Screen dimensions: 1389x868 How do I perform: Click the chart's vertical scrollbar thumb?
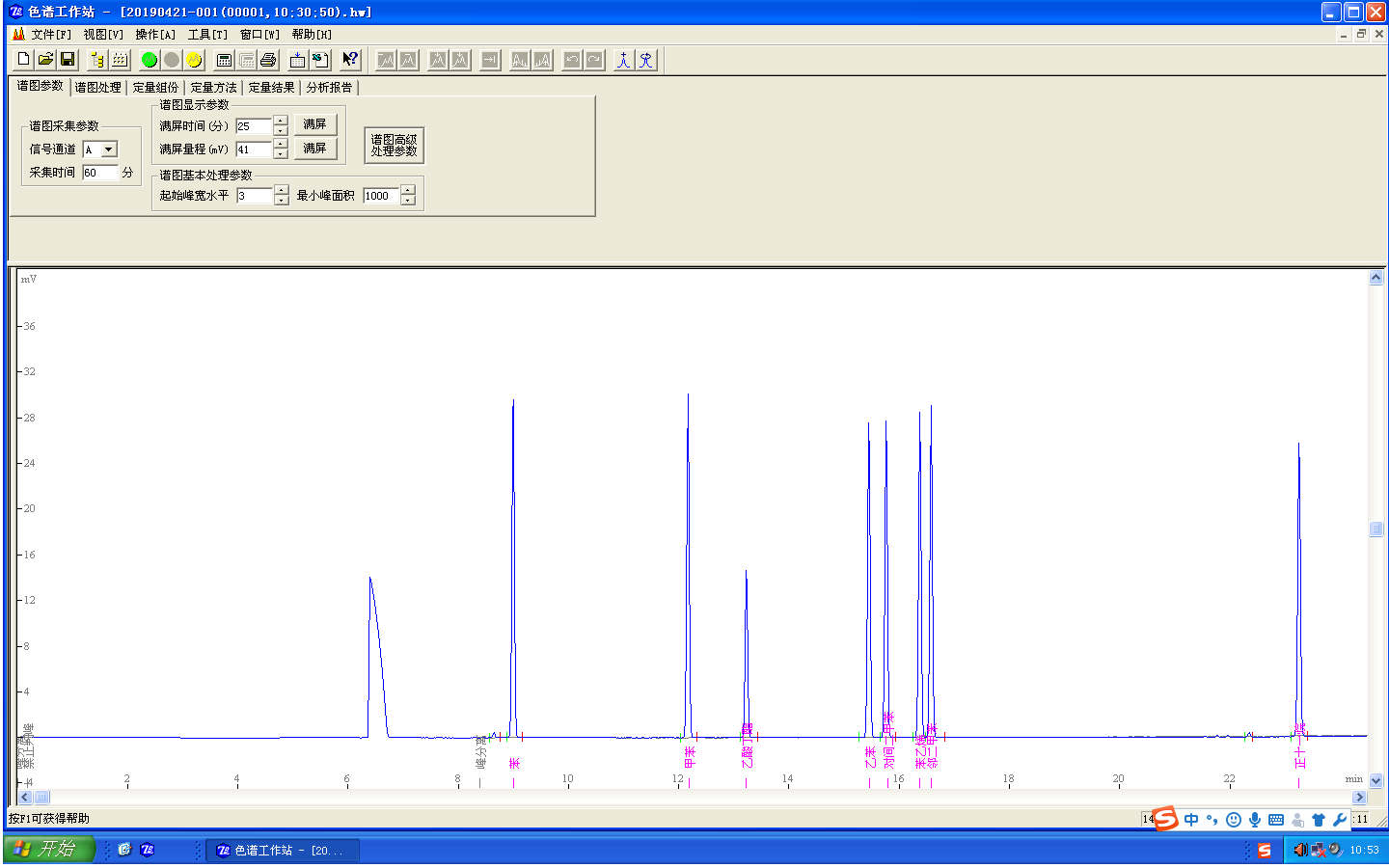[x=1375, y=529]
